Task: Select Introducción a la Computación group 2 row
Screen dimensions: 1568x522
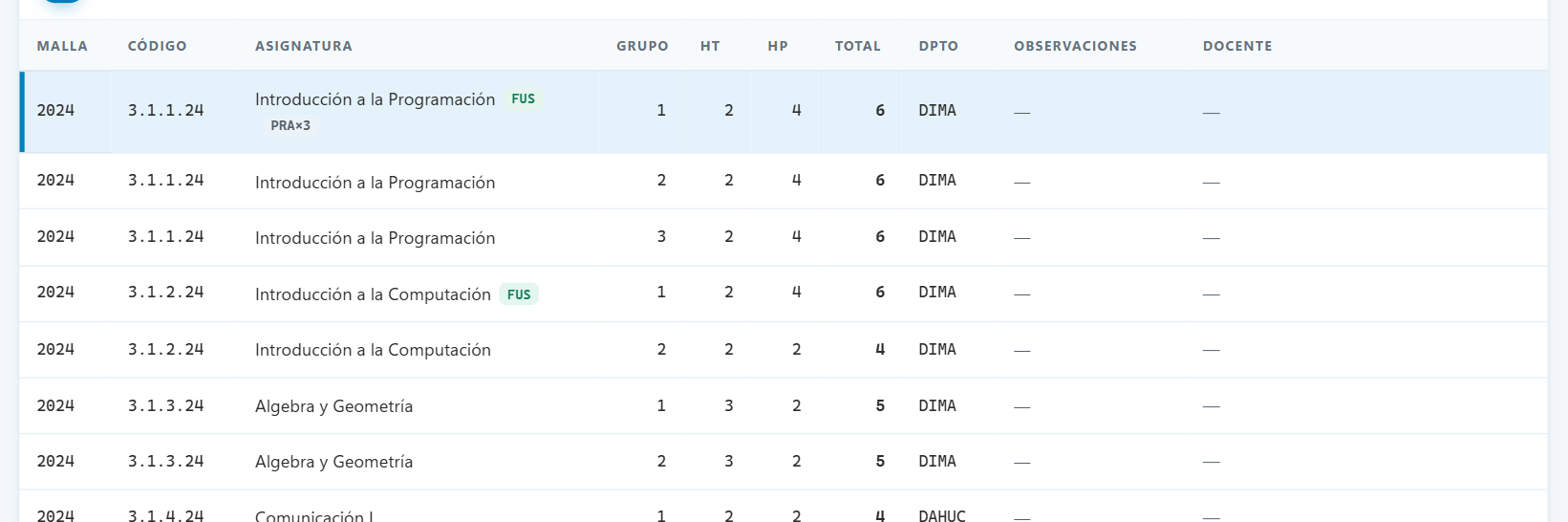Action: point(784,350)
